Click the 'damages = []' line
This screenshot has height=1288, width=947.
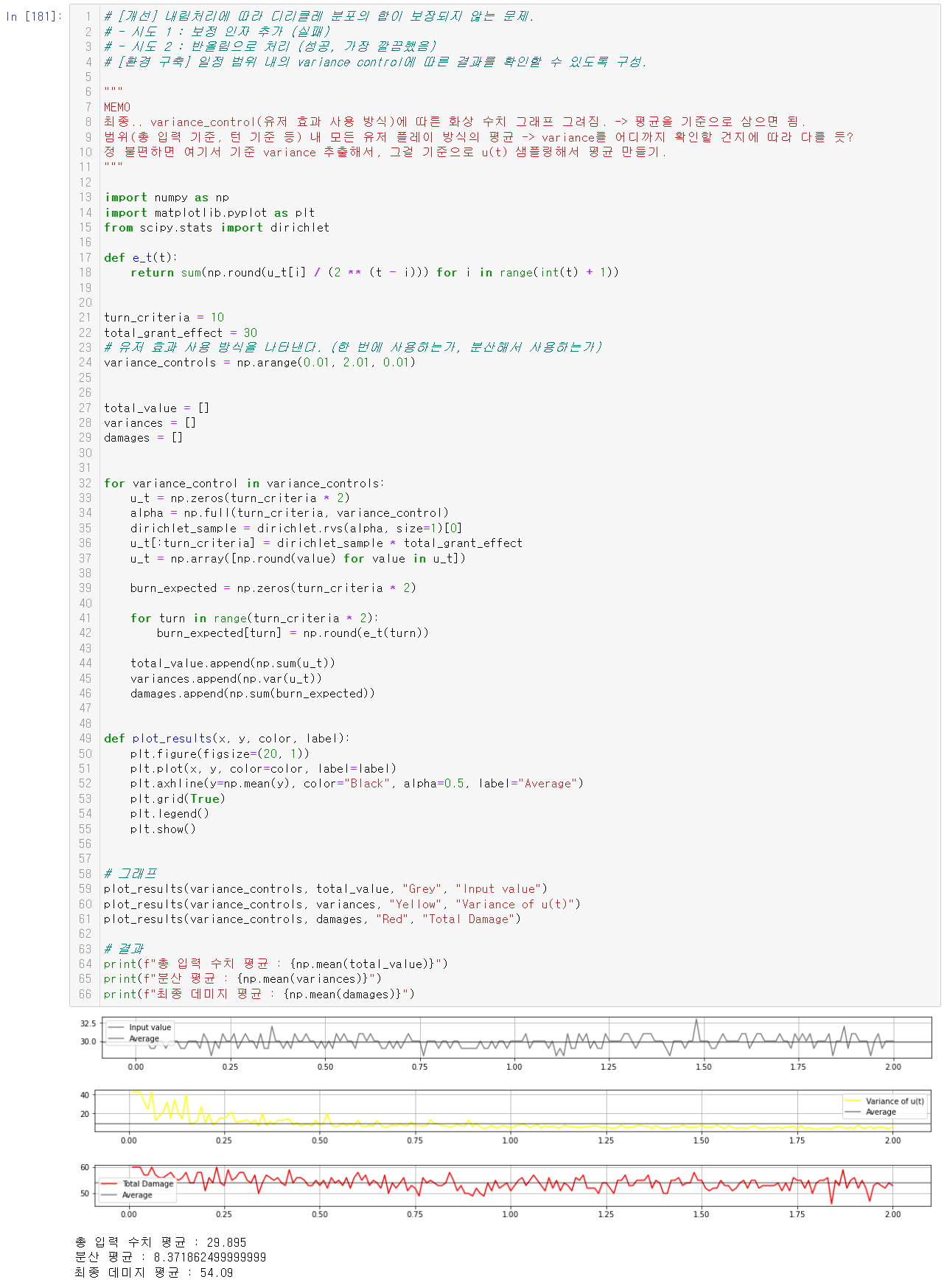point(143,438)
